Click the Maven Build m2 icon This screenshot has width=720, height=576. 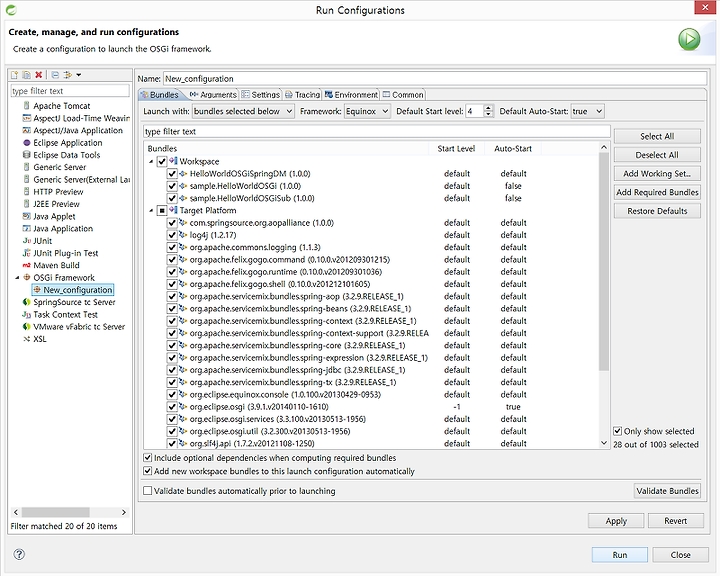click(x=27, y=265)
